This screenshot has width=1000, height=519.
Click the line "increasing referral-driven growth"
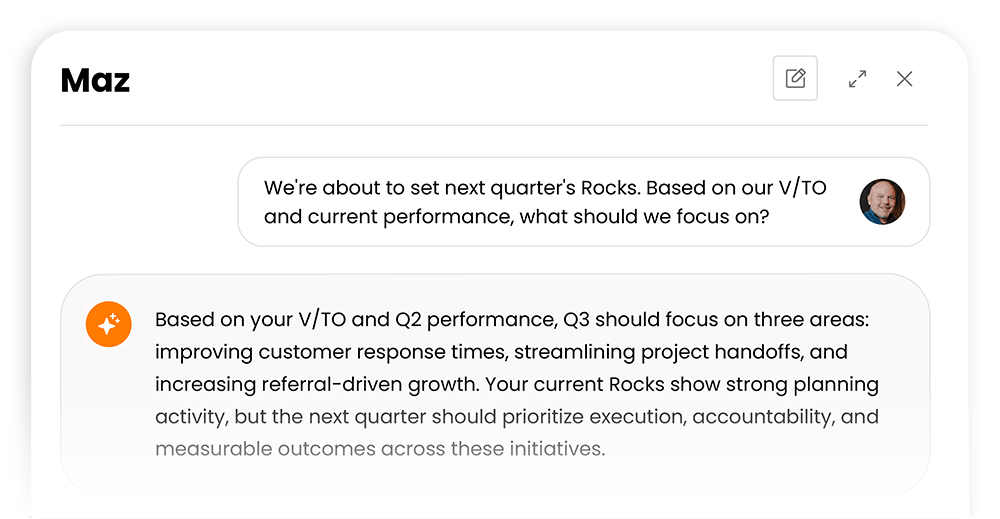coord(317,384)
